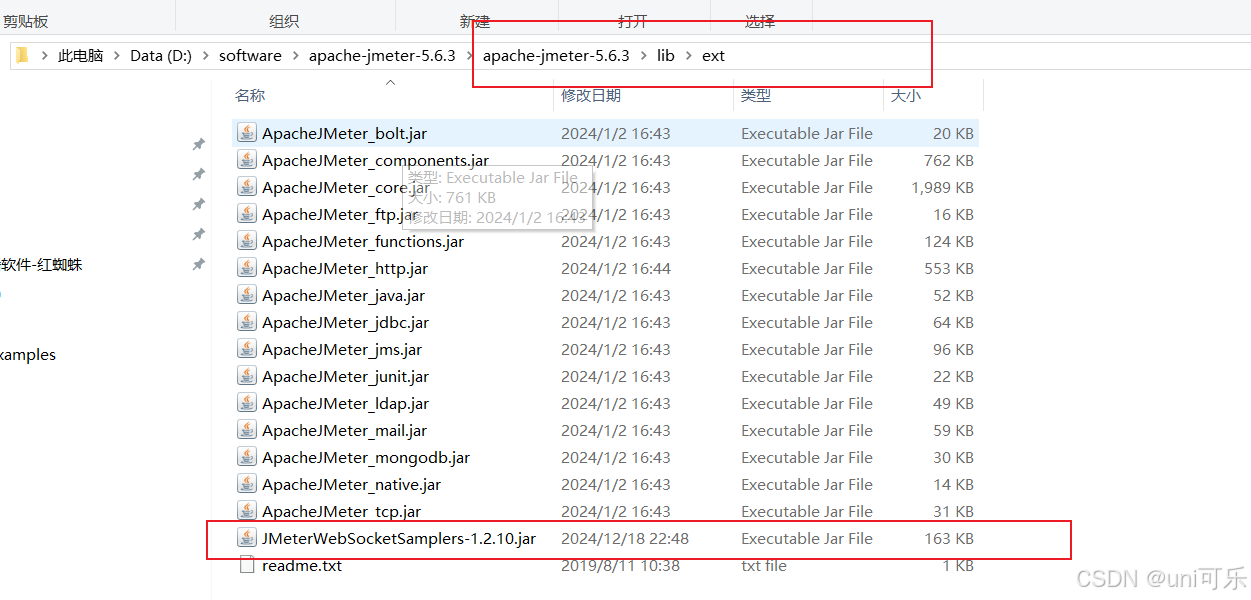This screenshot has height=600, width=1251.
Task: Sort files by the 类型 column header
Action: 755,95
